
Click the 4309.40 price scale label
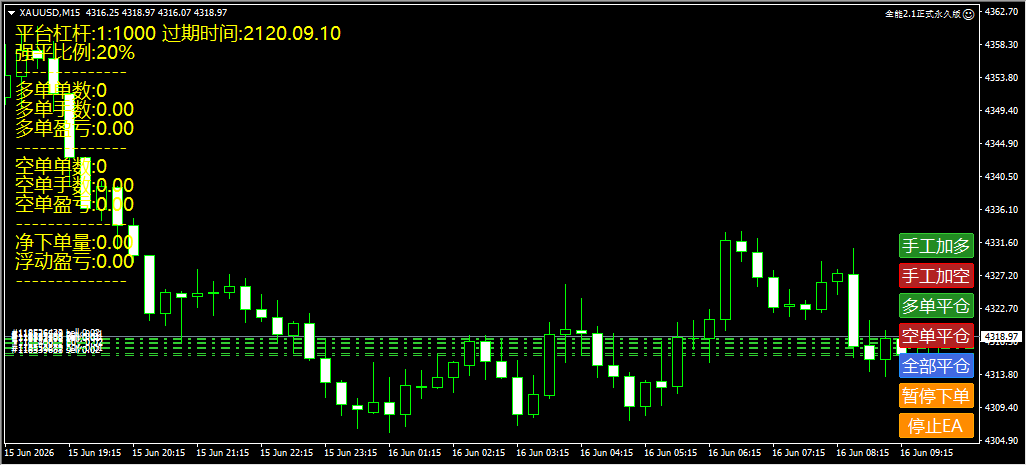point(1001,407)
